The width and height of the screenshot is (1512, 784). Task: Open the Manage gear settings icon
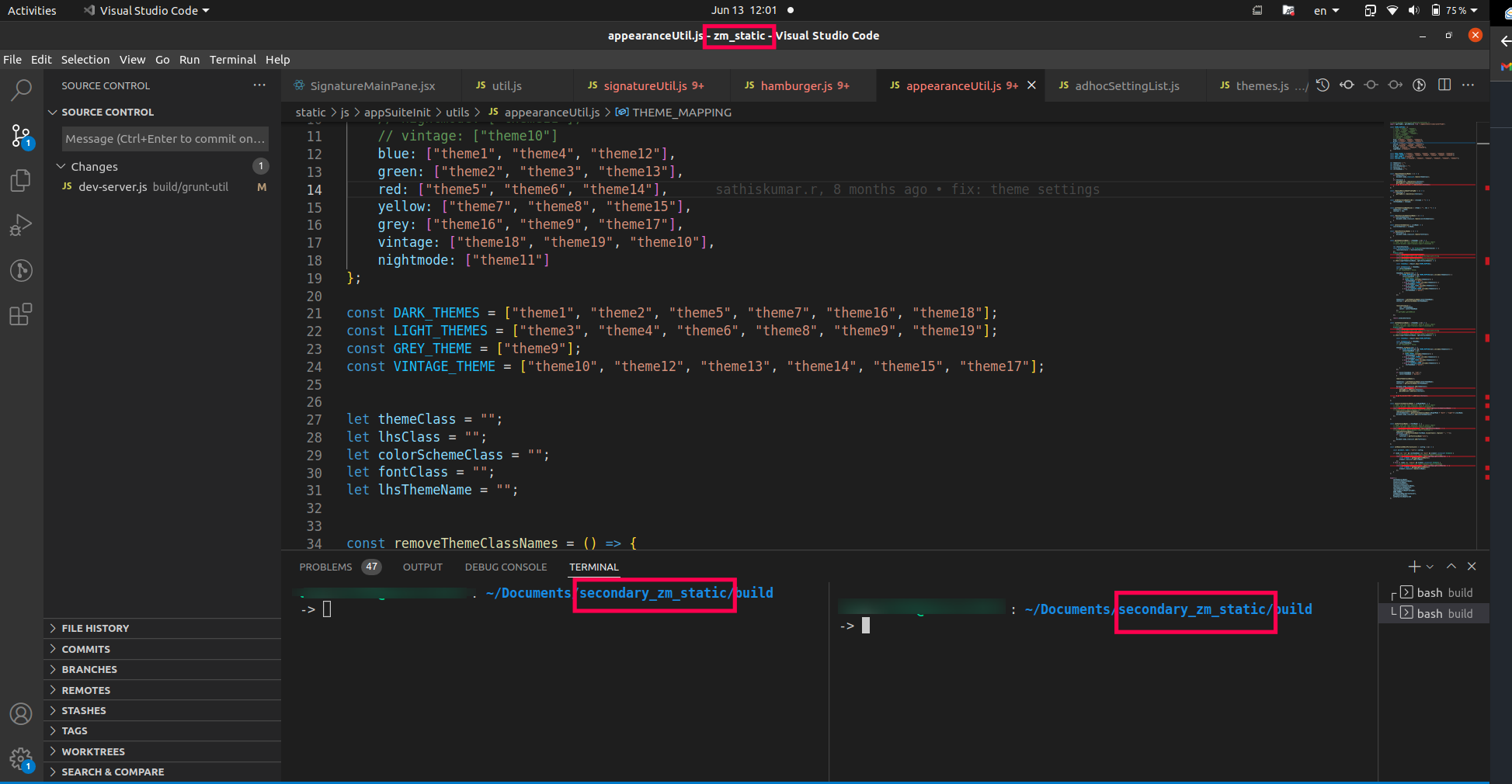coord(21,760)
